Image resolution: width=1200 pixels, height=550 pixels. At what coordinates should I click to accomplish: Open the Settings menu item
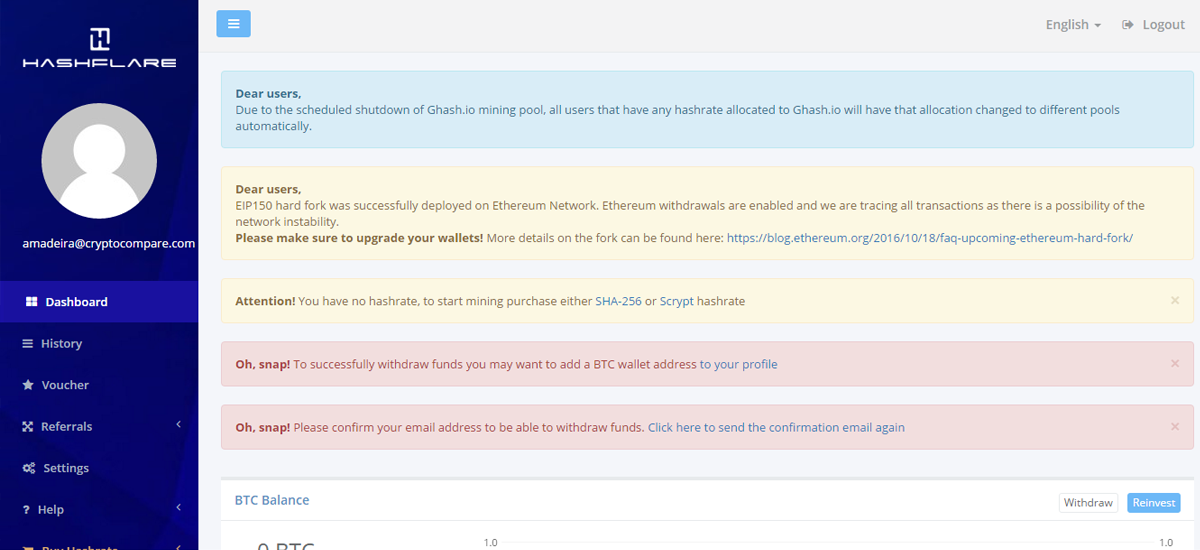pyautogui.click(x=99, y=468)
